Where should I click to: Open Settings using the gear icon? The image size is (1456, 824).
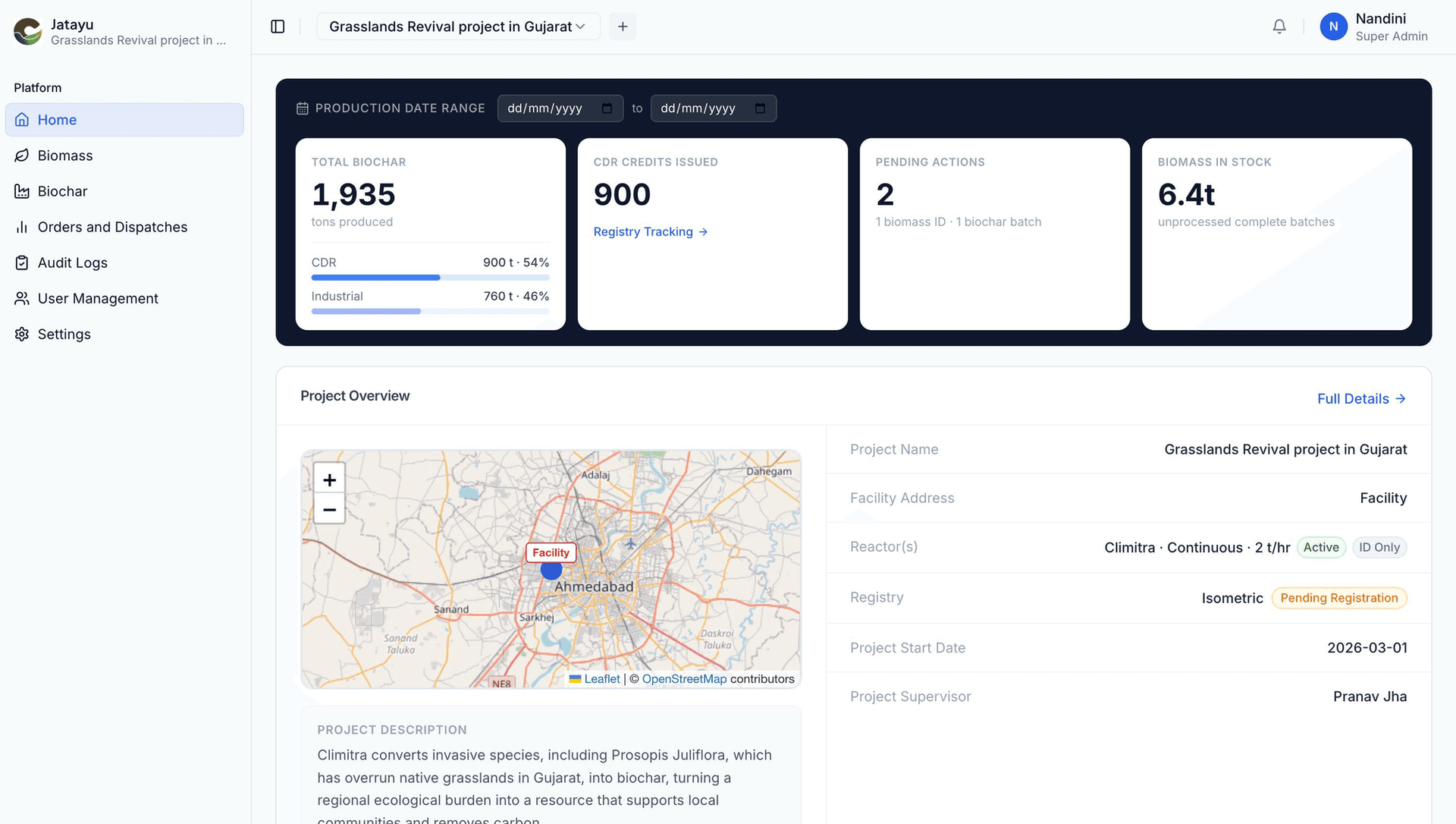point(22,334)
